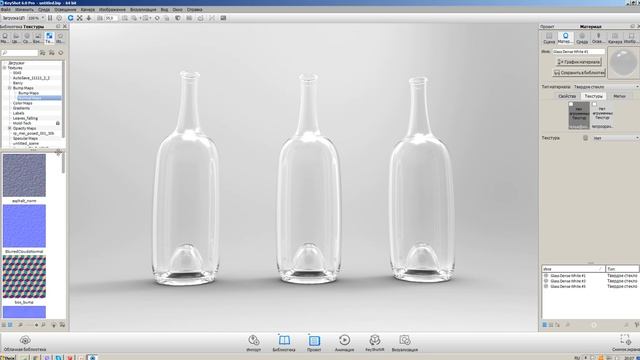
Task: Click the clock icon next to pause
Action: 60,18
